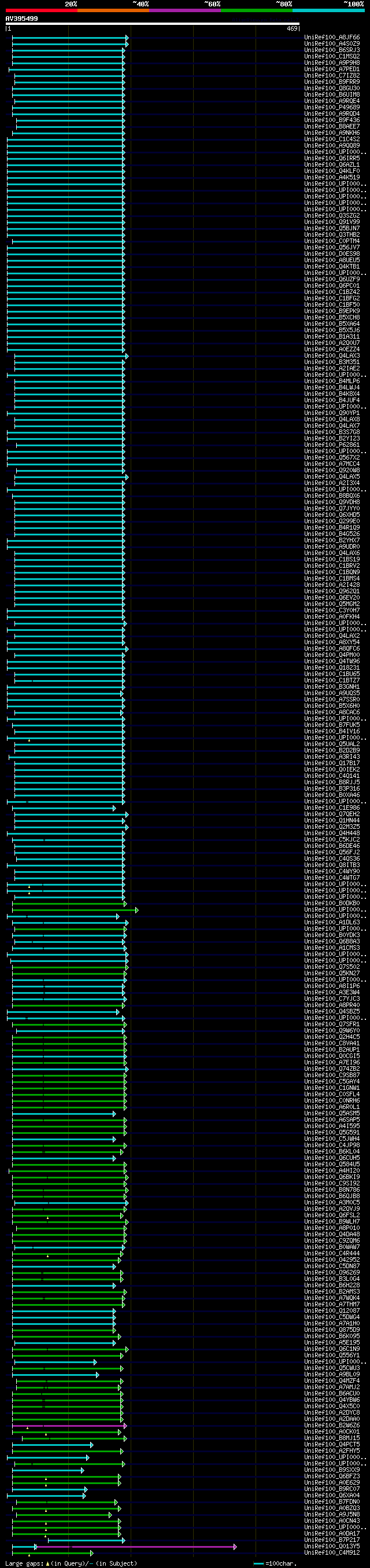
Task: Click the magenta alignment bar for UniRef100_B2W6Z6
Action: (69, 1426)
